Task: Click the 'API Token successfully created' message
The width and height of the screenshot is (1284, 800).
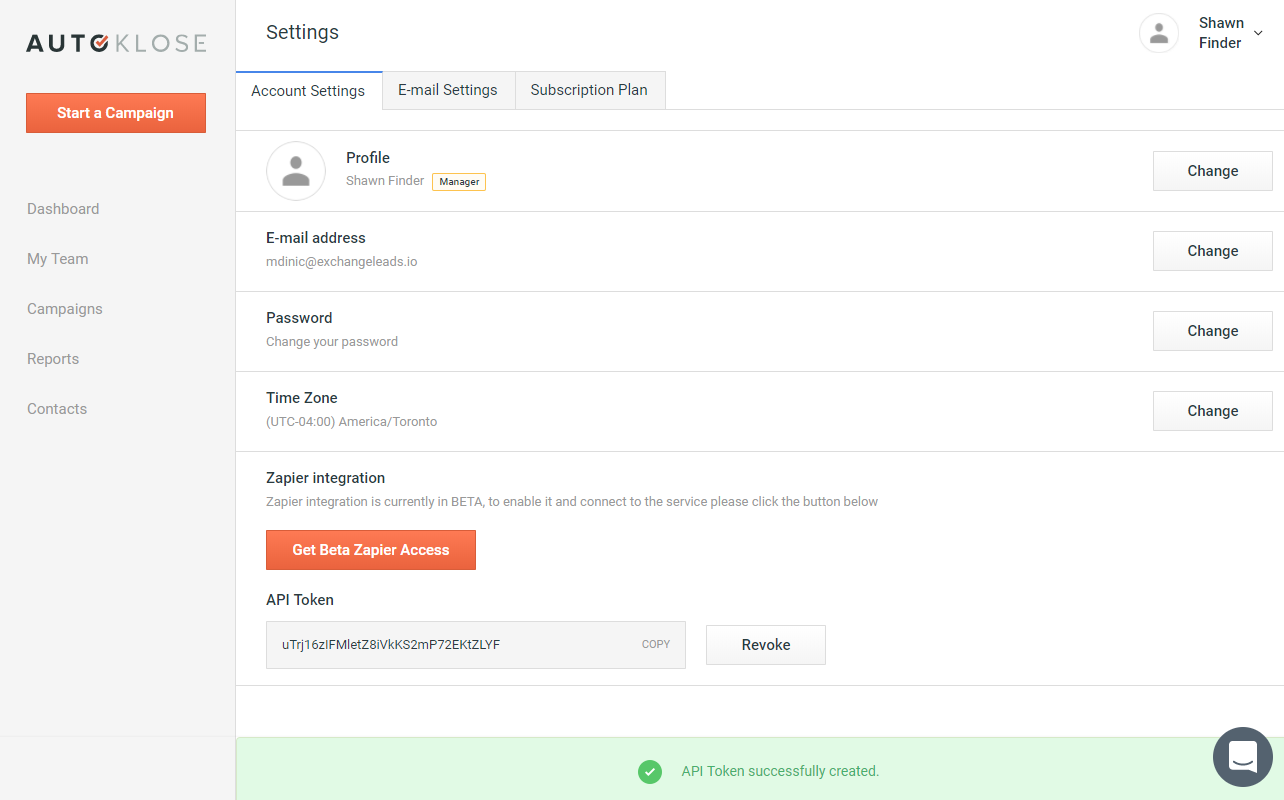Action: coord(780,772)
